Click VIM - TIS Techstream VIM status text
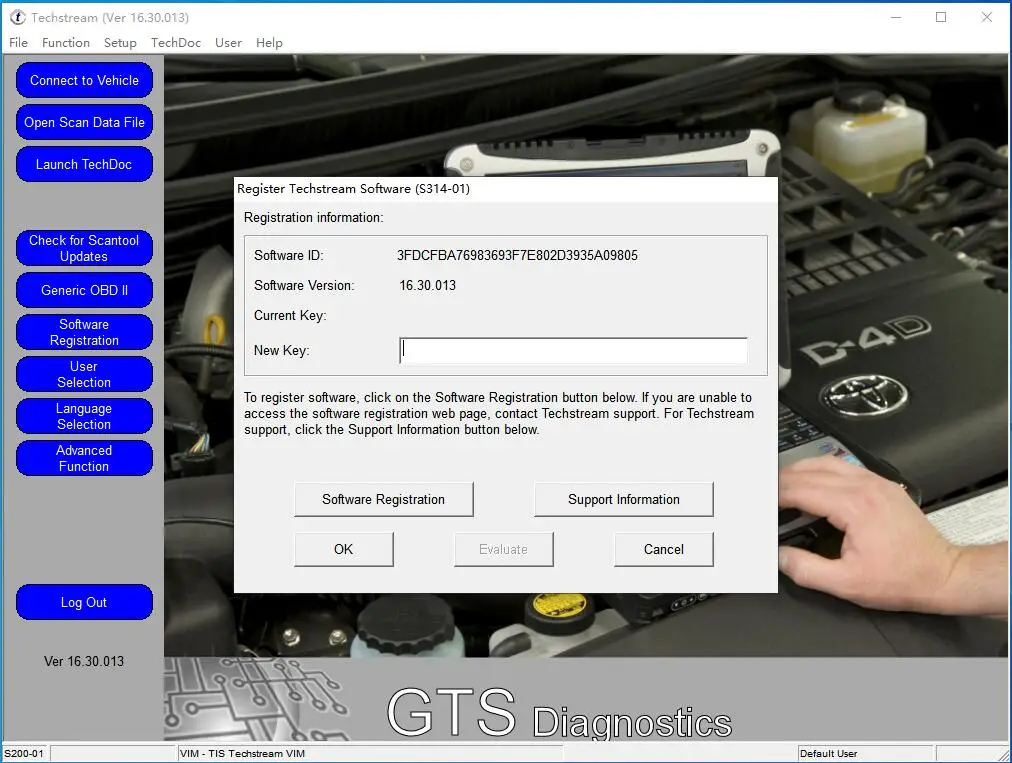 (x=242, y=753)
